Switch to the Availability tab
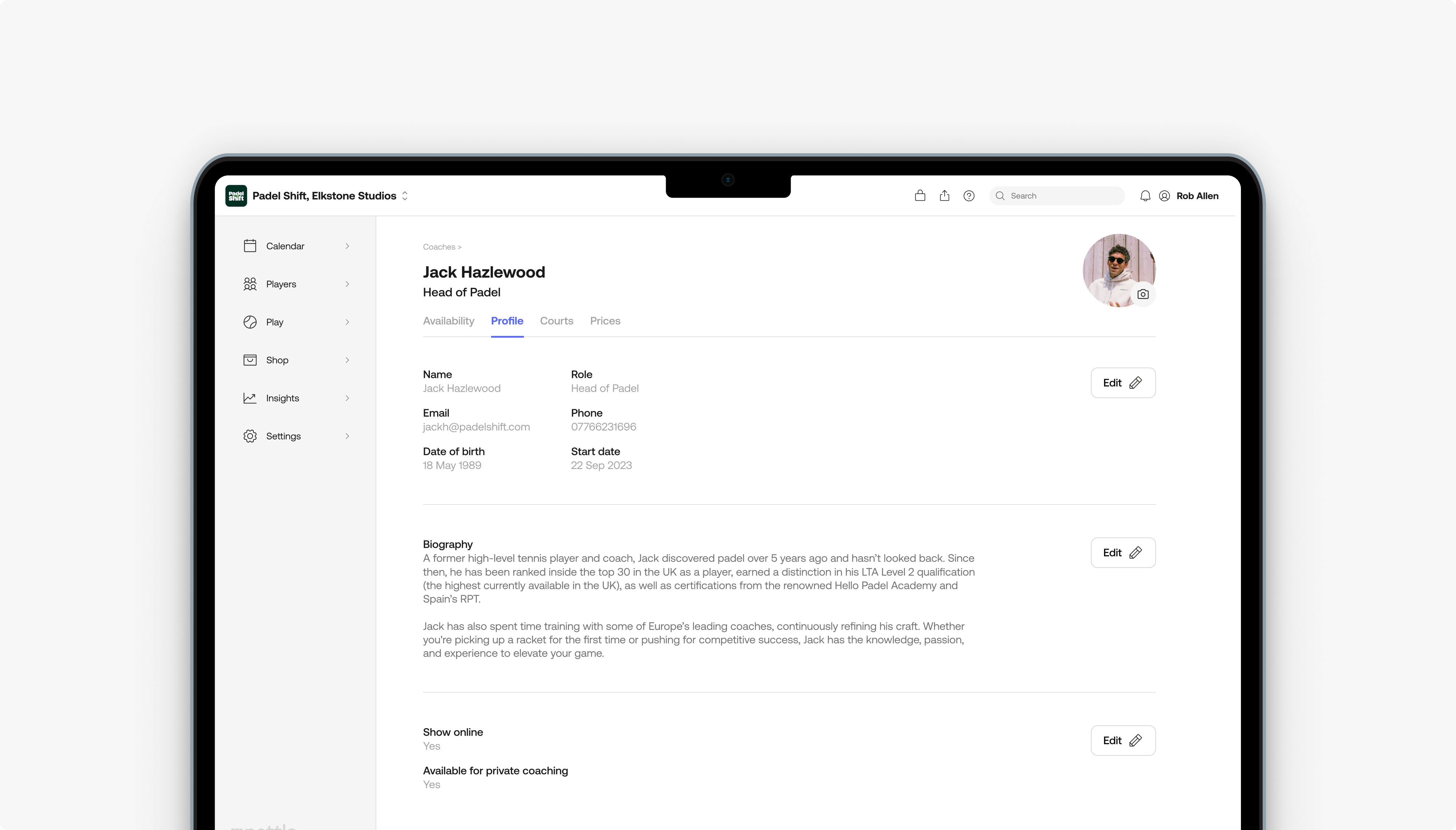 pyautogui.click(x=448, y=321)
